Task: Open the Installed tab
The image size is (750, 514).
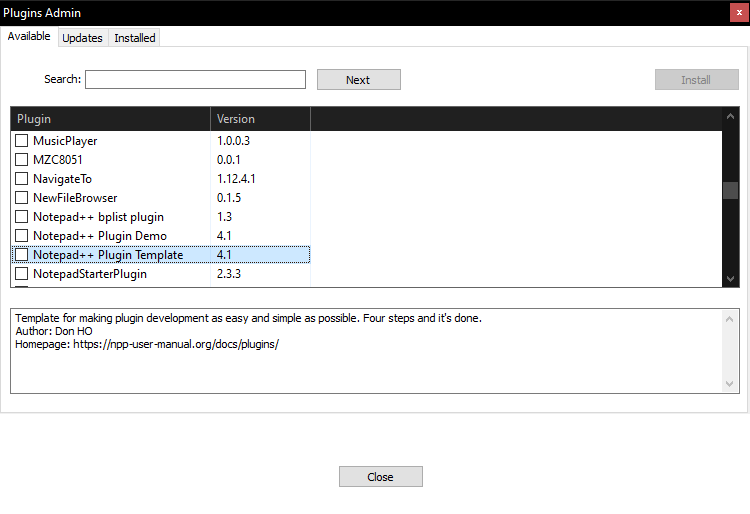Action: [134, 38]
